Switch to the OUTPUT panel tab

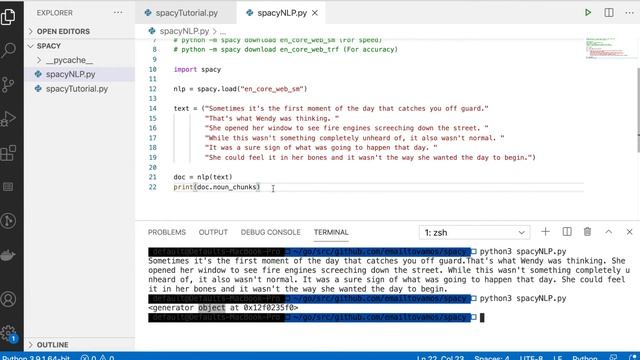coord(213,232)
